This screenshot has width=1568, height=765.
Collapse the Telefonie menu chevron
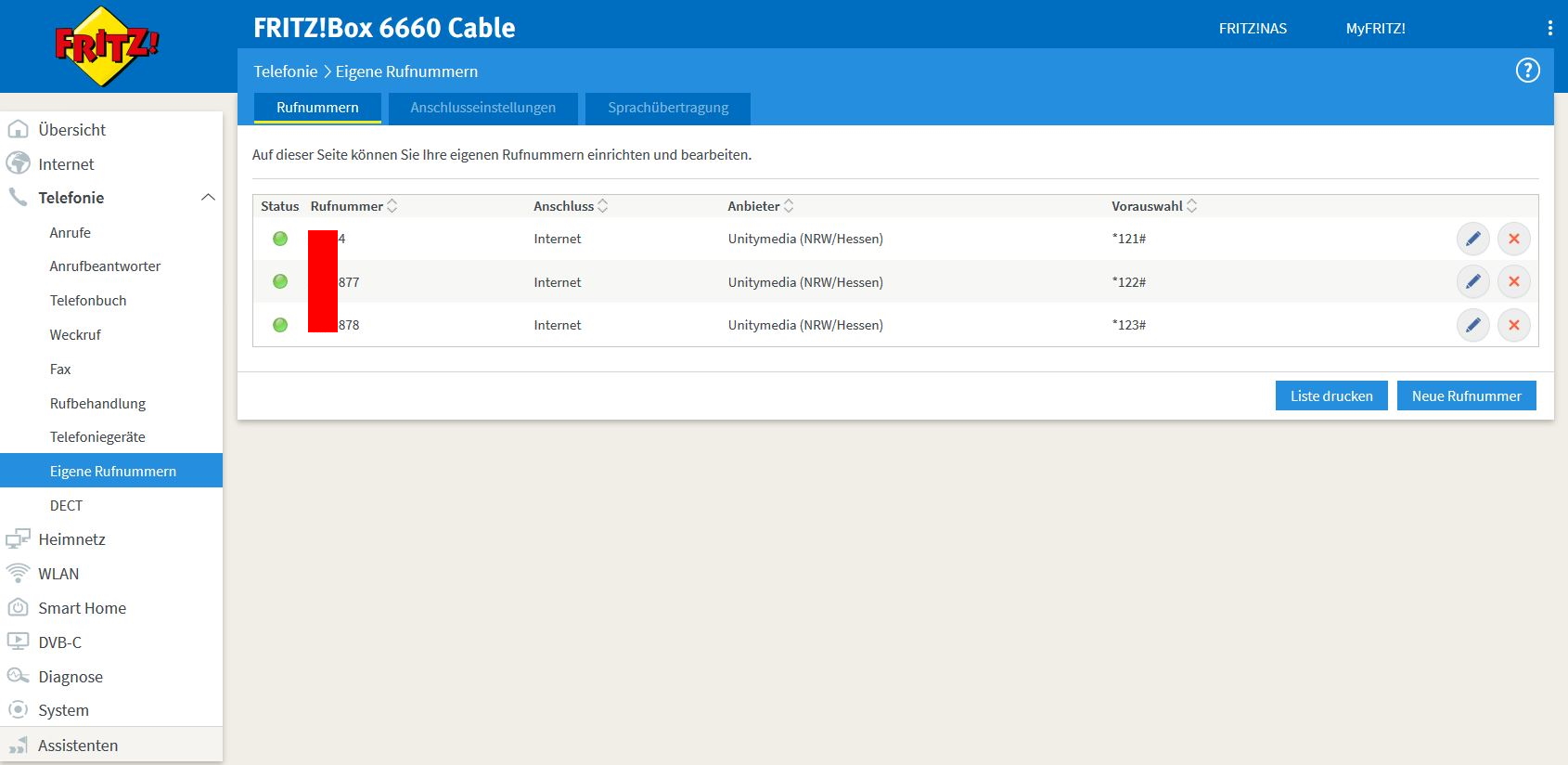click(x=208, y=197)
